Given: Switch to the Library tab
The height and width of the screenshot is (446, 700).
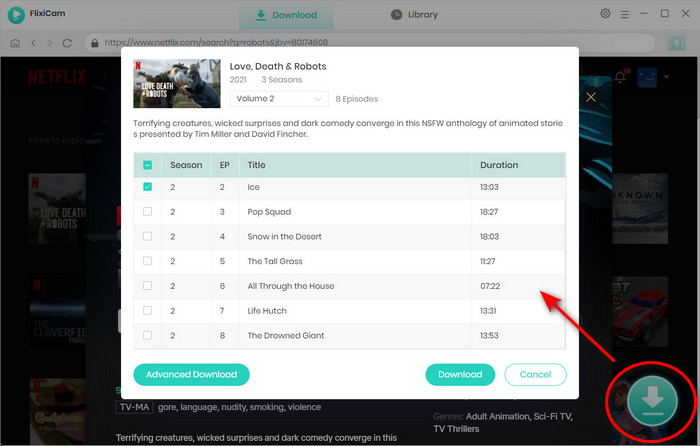Looking at the screenshot, I should (x=414, y=15).
